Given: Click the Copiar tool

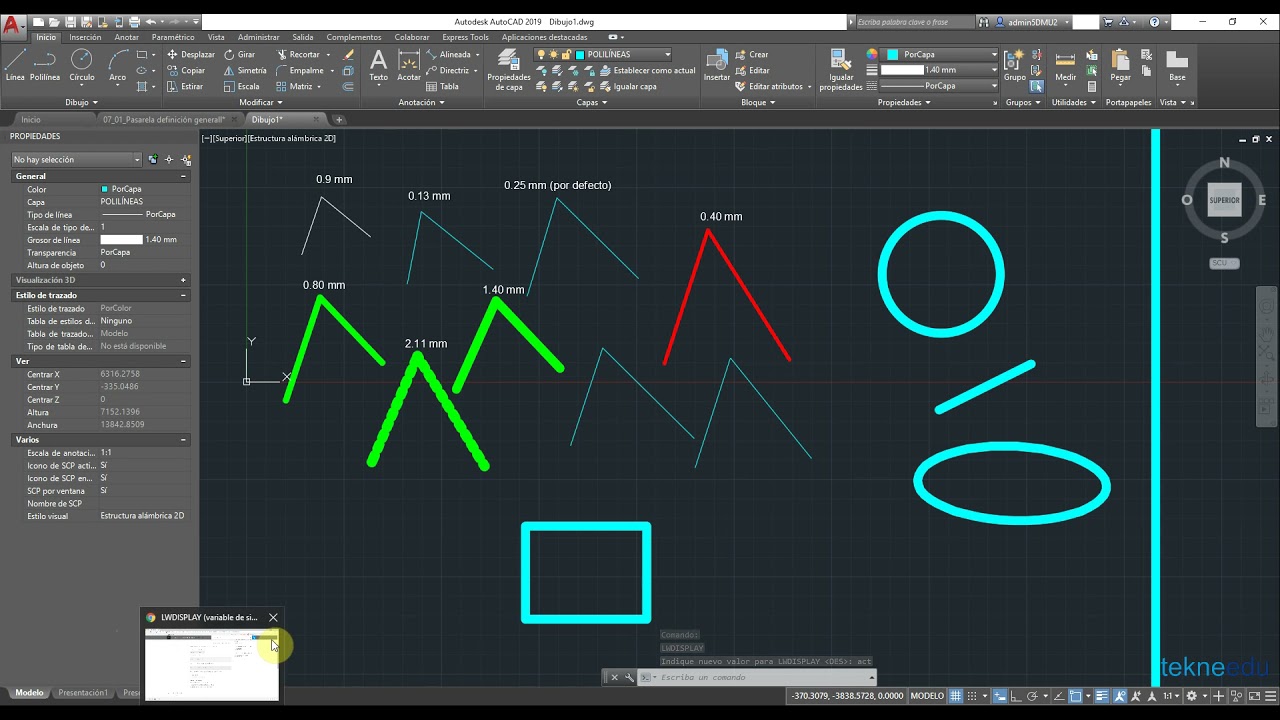Looking at the screenshot, I should [x=186, y=71].
